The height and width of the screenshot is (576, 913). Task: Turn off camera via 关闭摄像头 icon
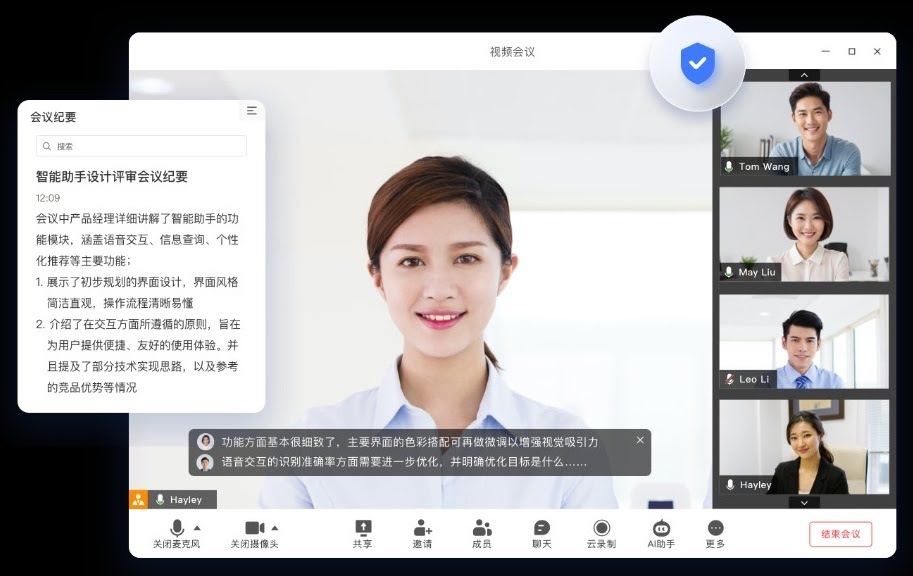[x=254, y=528]
